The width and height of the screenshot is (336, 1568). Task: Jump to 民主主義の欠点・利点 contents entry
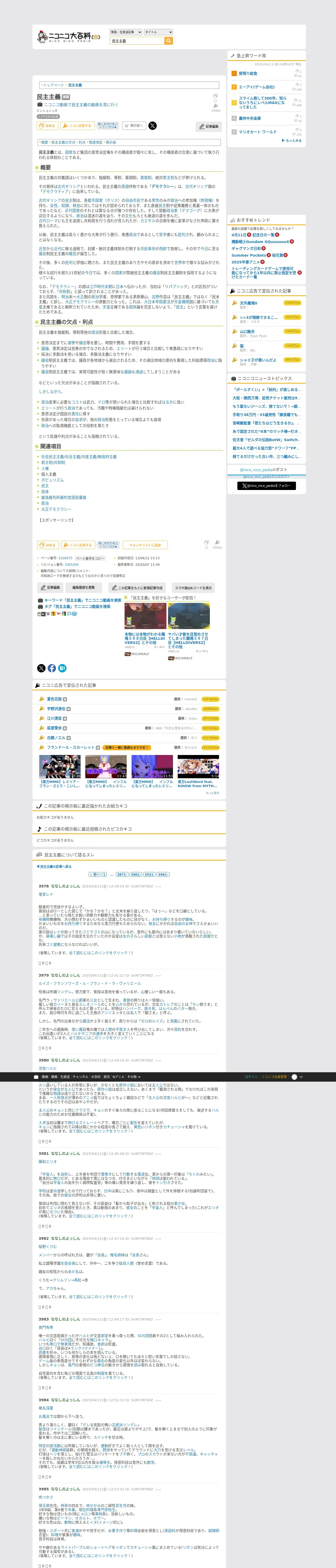68,142
